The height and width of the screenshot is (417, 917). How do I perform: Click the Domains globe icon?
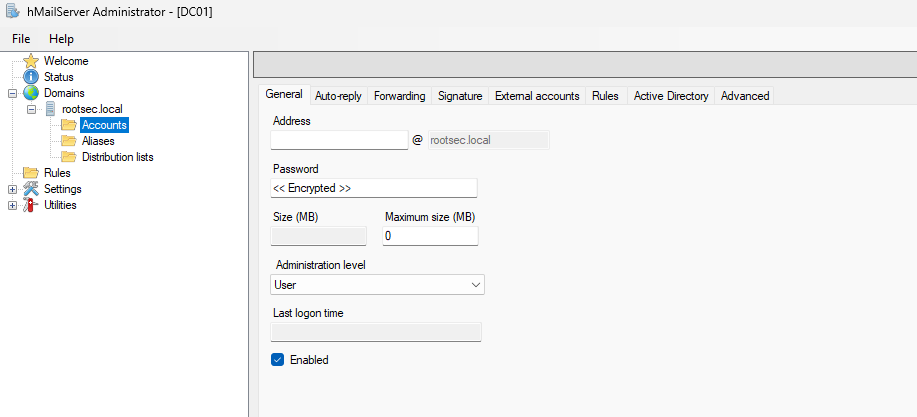[31, 93]
